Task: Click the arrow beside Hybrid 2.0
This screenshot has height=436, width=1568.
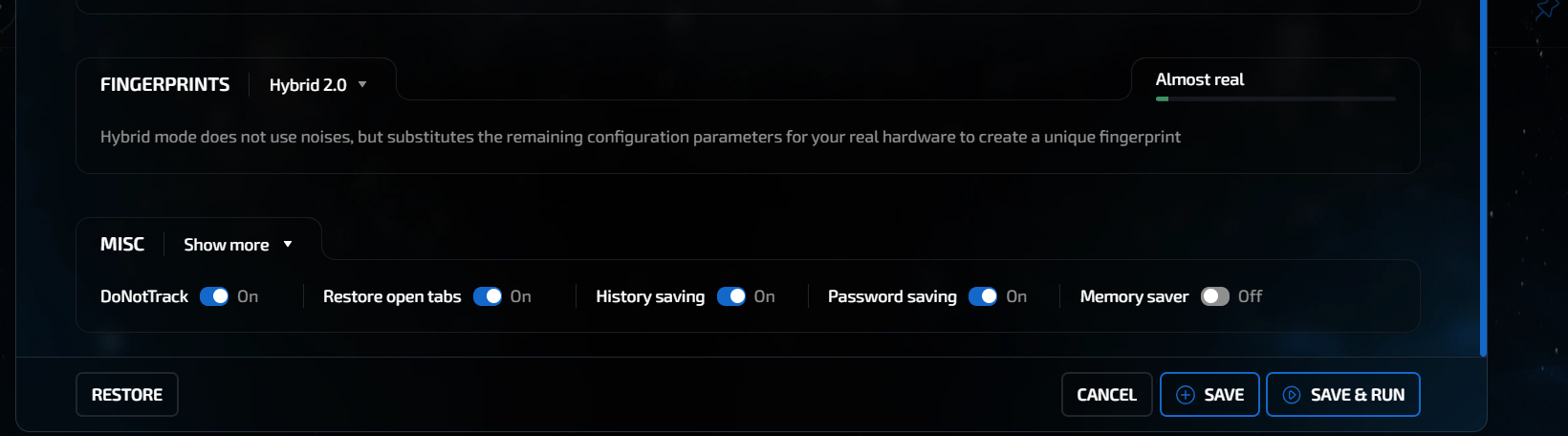Action: click(362, 85)
